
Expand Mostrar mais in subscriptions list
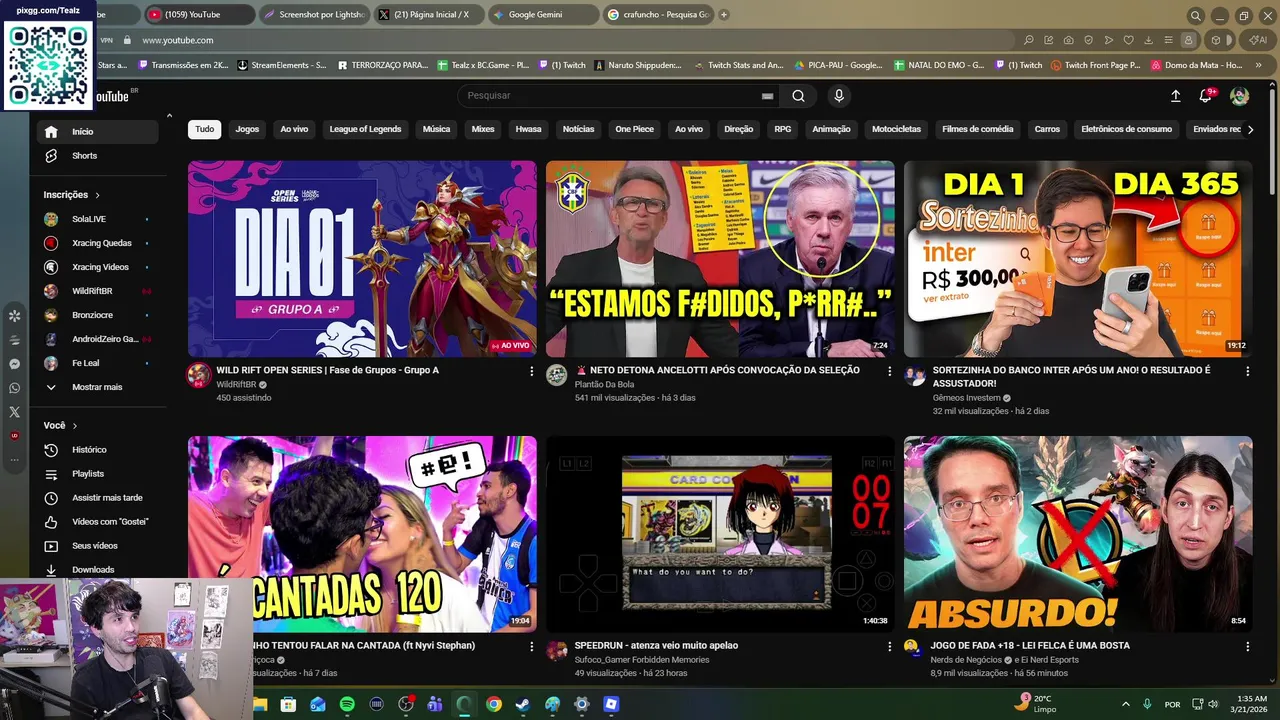pos(97,387)
